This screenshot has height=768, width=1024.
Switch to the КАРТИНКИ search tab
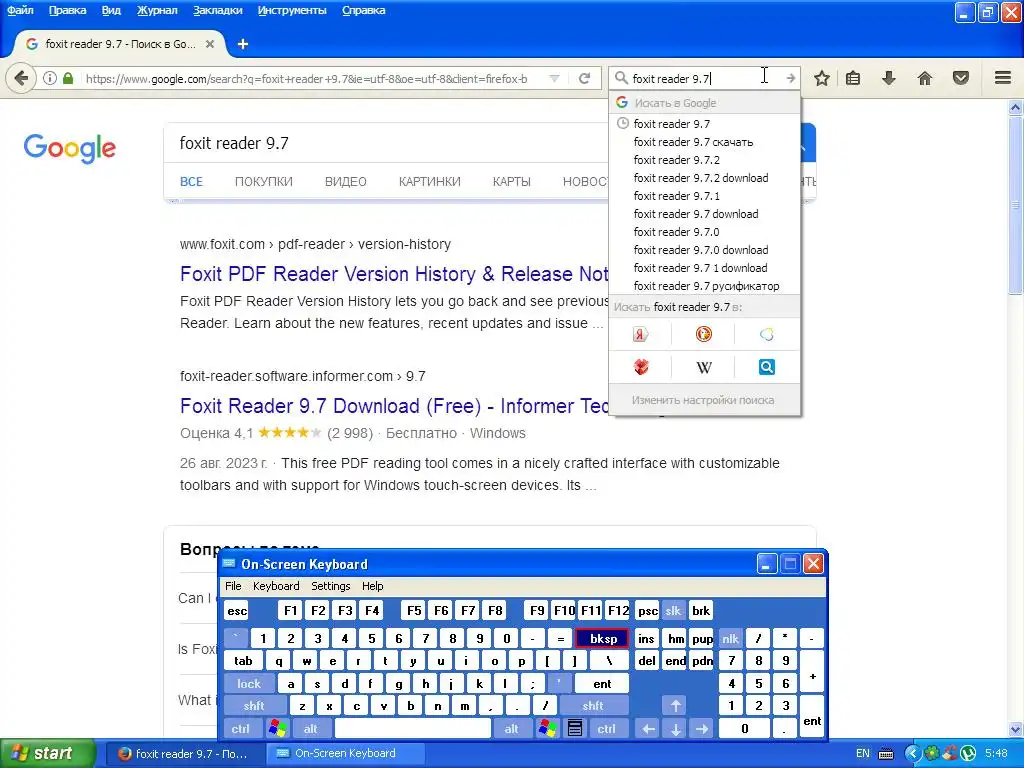430,182
